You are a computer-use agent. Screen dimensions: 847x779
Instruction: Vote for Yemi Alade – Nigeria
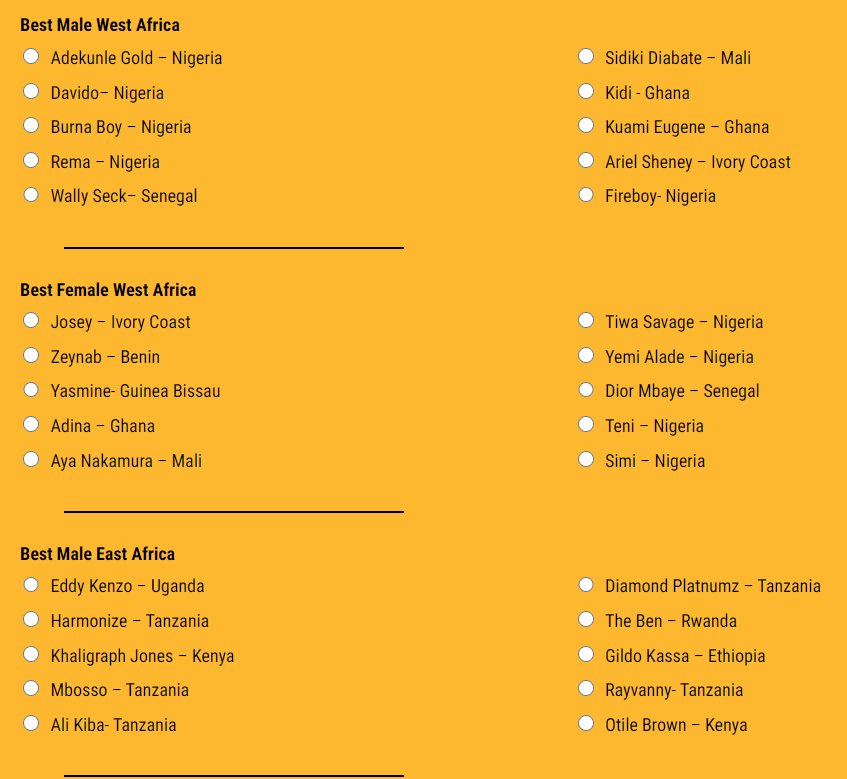pyautogui.click(x=586, y=356)
